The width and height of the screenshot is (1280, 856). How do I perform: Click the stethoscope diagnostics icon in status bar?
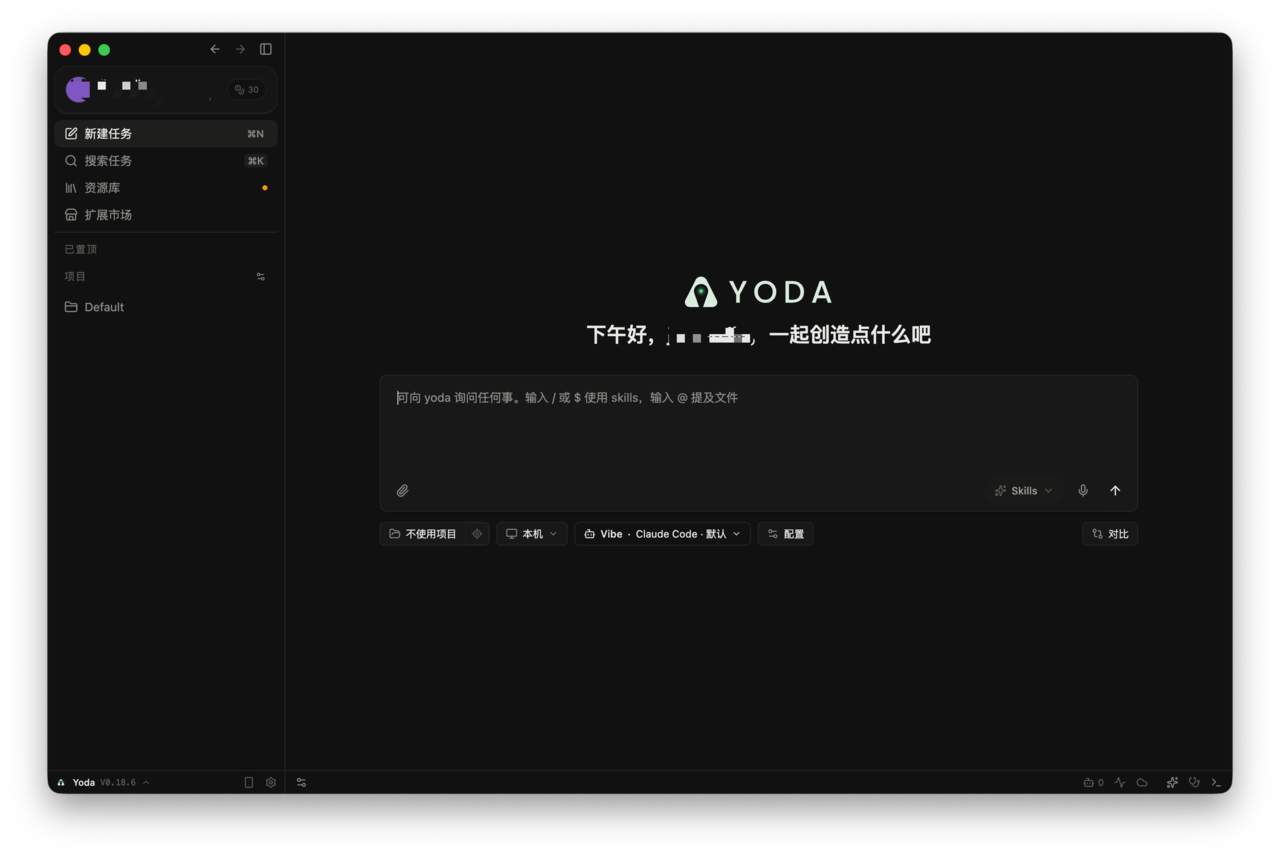(x=1194, y=783)
